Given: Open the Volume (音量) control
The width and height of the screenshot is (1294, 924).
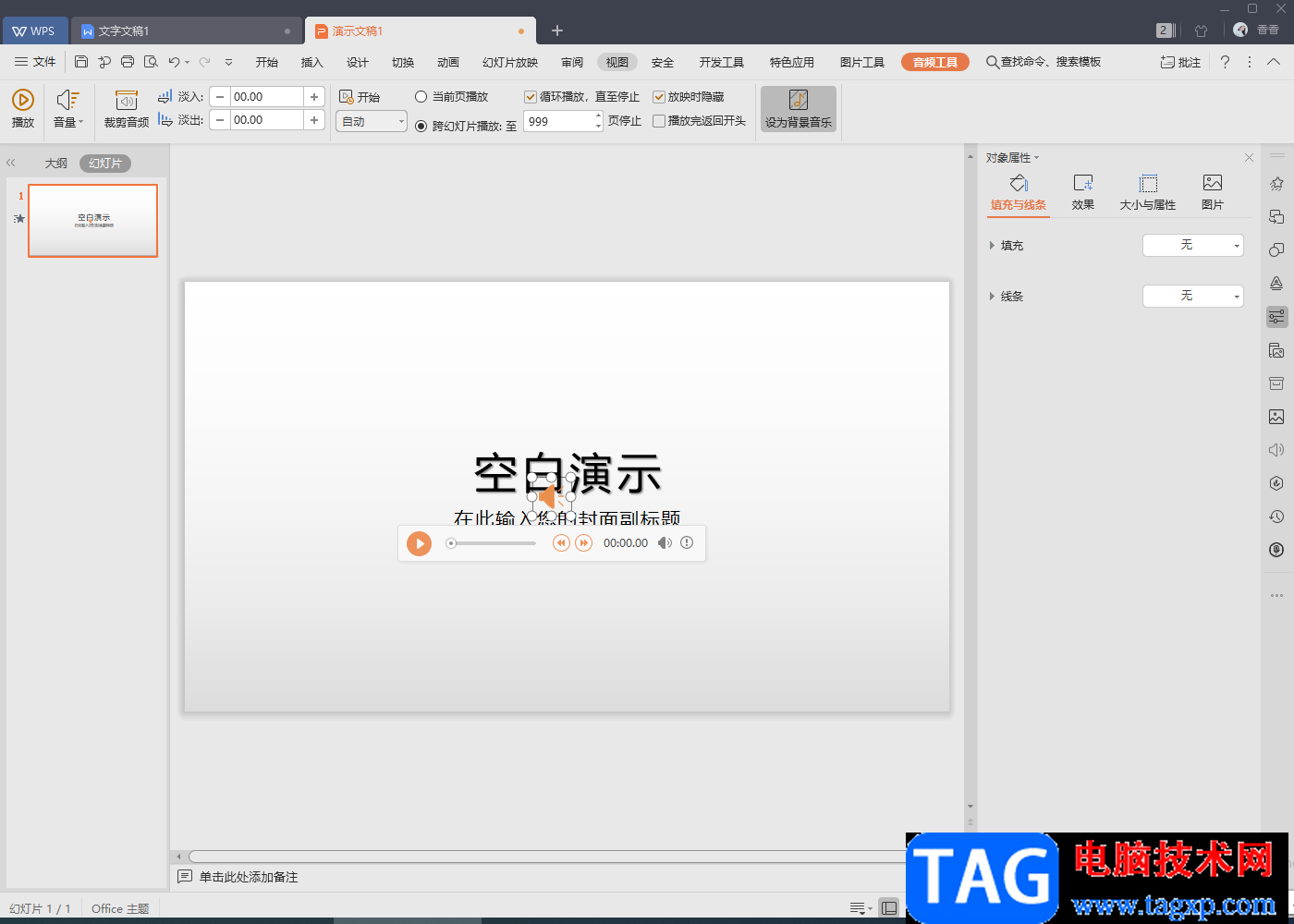Looking at the screenshot, I should (68, 108).
